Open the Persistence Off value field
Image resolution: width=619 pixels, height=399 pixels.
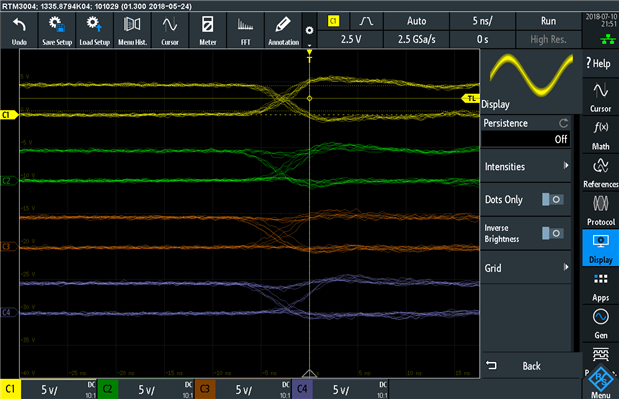tap(526, 139)
